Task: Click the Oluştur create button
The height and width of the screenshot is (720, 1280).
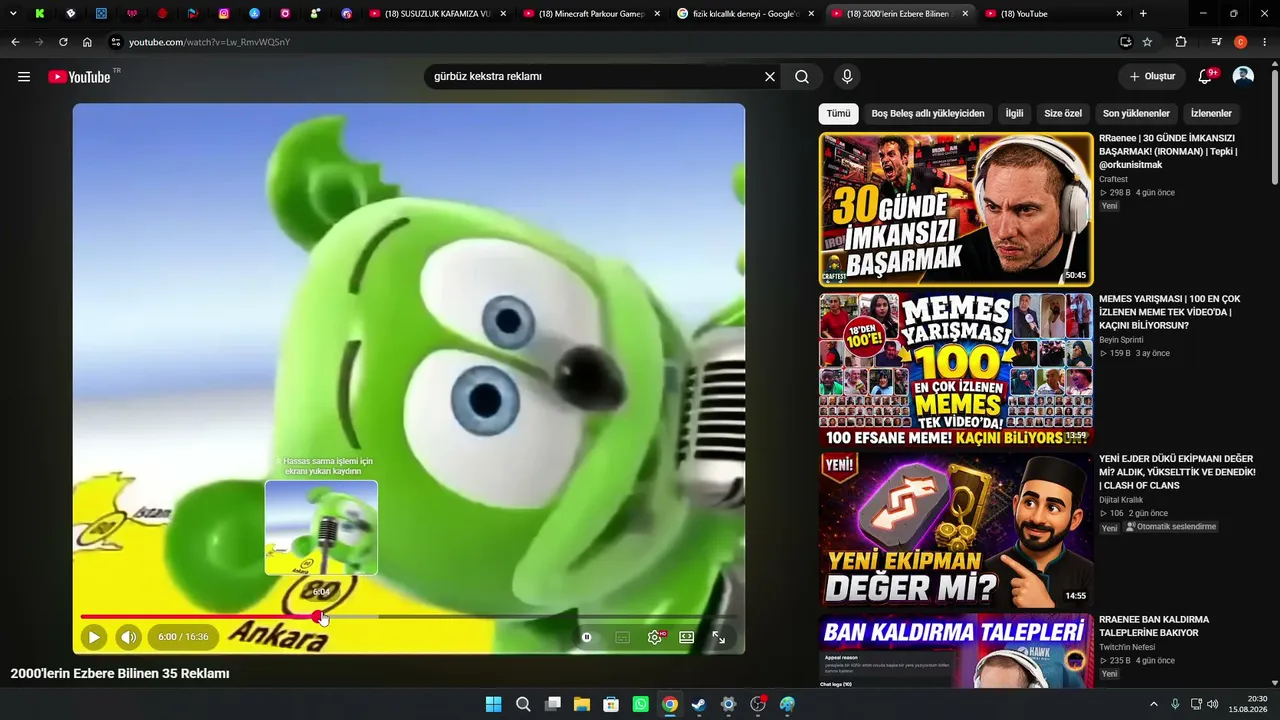Action: tap(1152, 77)
